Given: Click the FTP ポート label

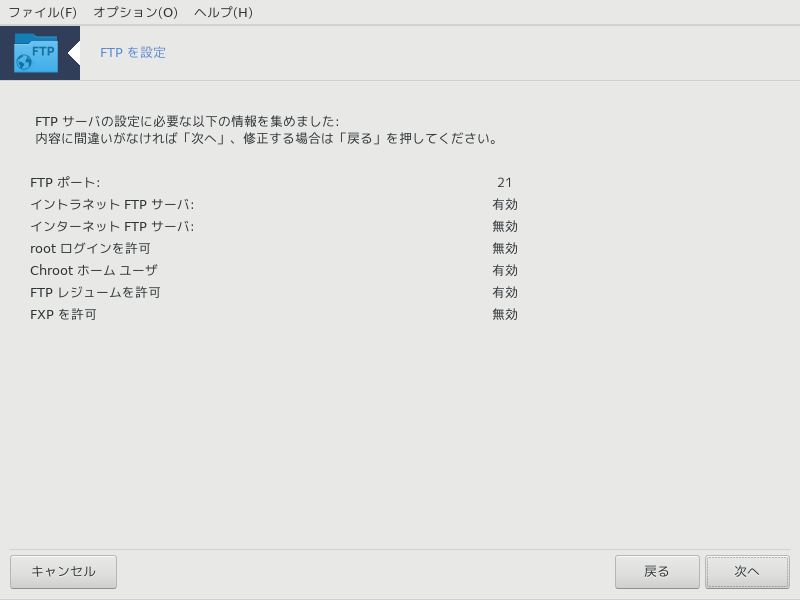Looking at the screenshot, I should pyautogui.click(x=65, y=183).
